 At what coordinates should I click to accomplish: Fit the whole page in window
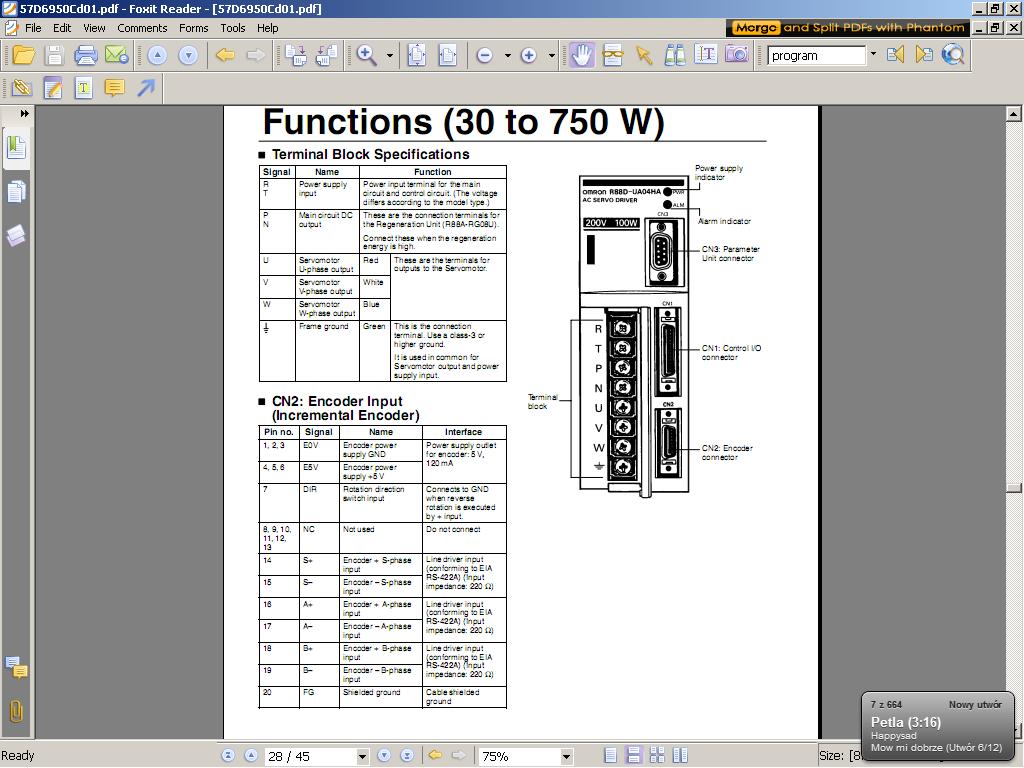(x=417, y=56)
